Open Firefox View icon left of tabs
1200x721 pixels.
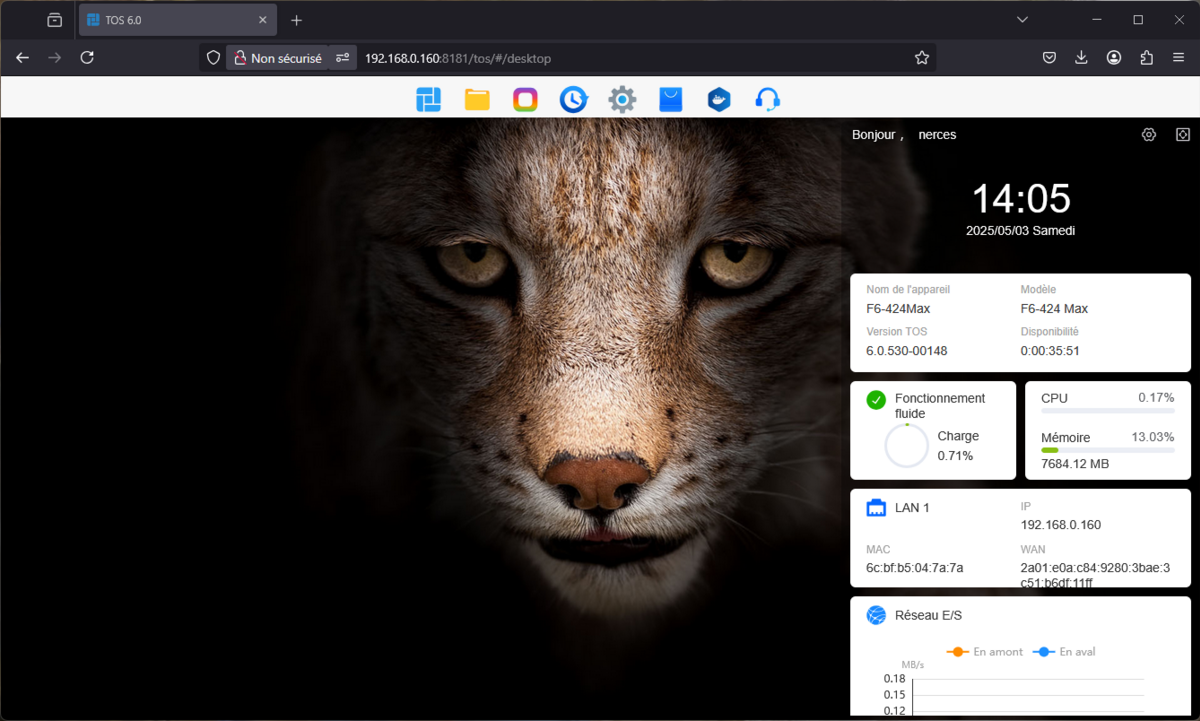coord(54,20)
